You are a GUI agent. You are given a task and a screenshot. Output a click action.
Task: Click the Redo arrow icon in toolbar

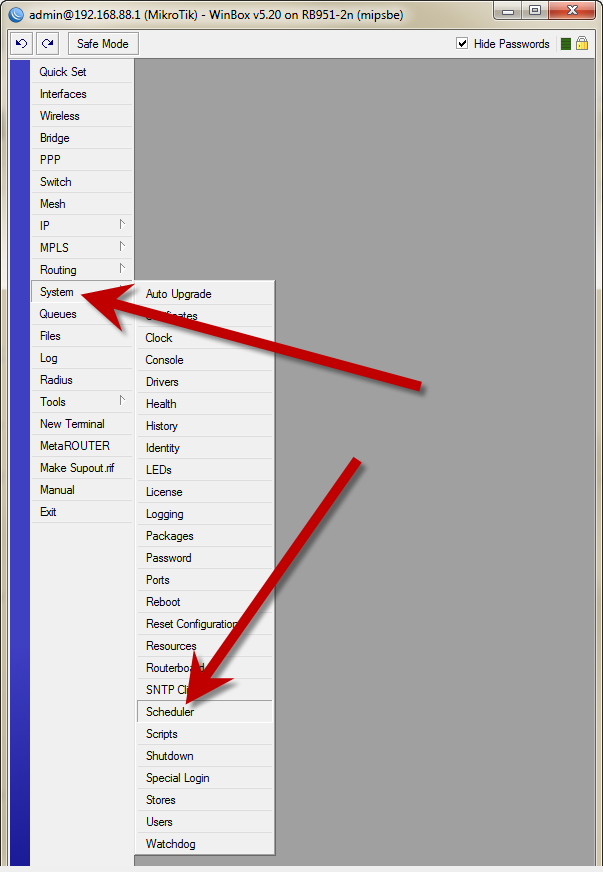tap(47, 44)
